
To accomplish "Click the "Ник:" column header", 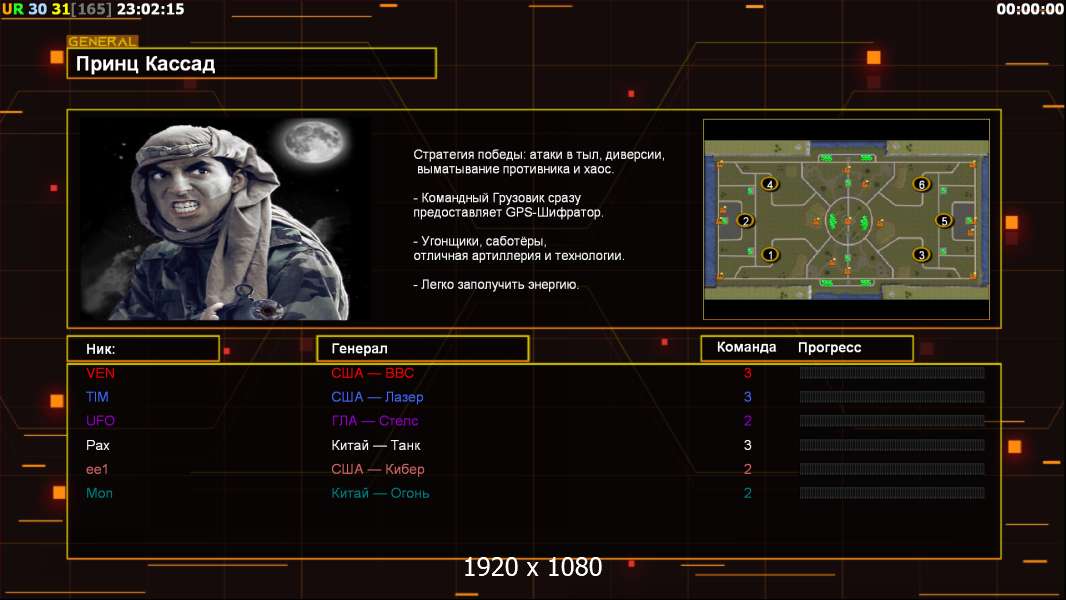I will click(143, 349).
